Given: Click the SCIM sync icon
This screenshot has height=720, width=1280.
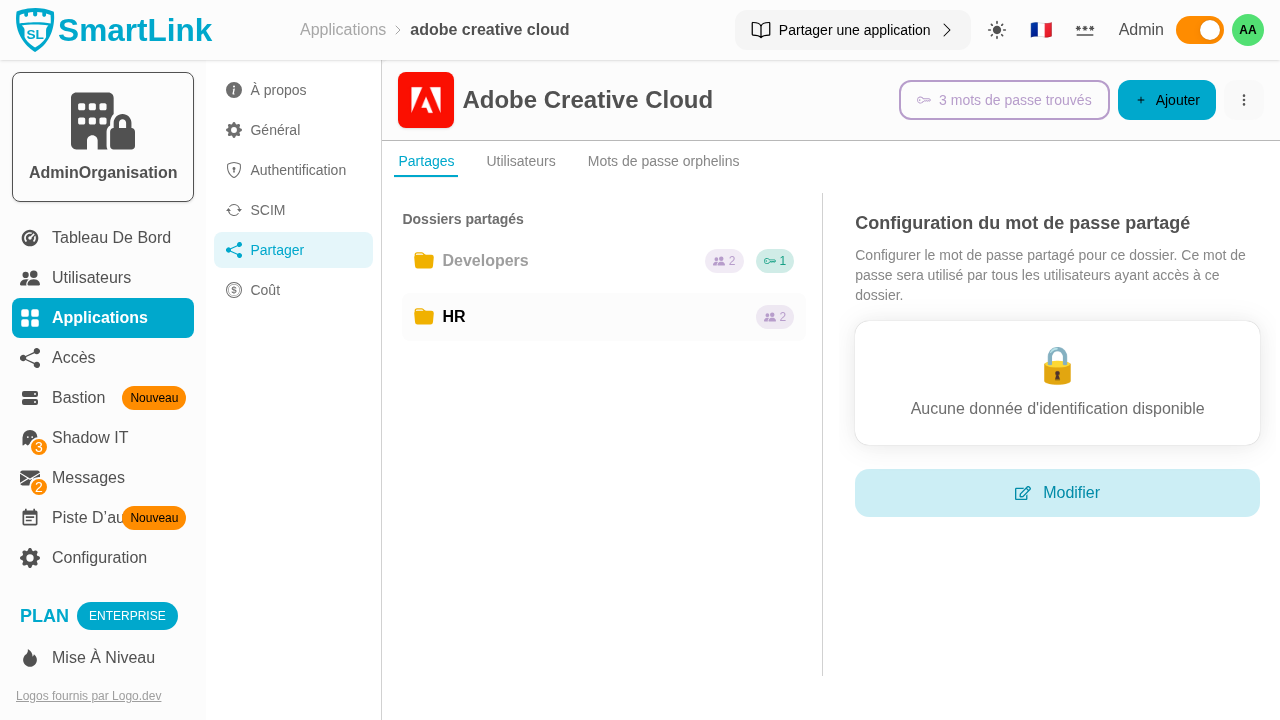Looking at the screenshot, I should tap(233, 210).
